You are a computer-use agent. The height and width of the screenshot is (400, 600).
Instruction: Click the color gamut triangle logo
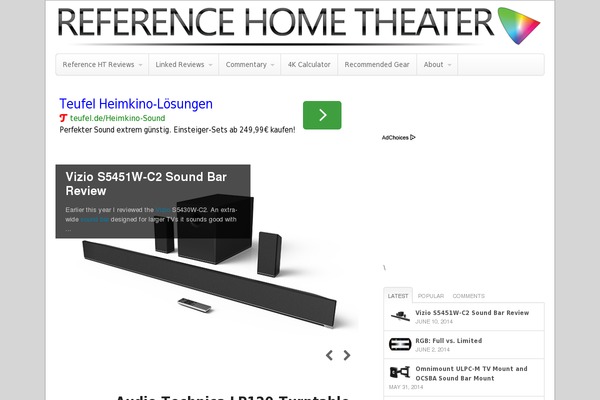(x=518, y=25)
